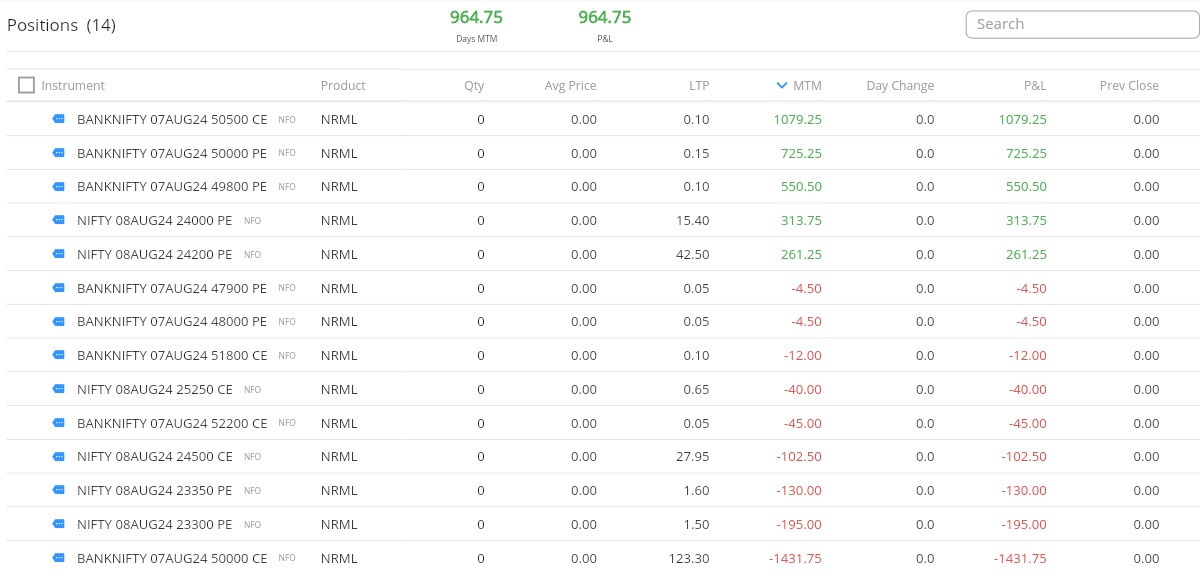Click LTP value 123.30
The height and width of the screenshot is (583, 1200).
pos(689,559)
